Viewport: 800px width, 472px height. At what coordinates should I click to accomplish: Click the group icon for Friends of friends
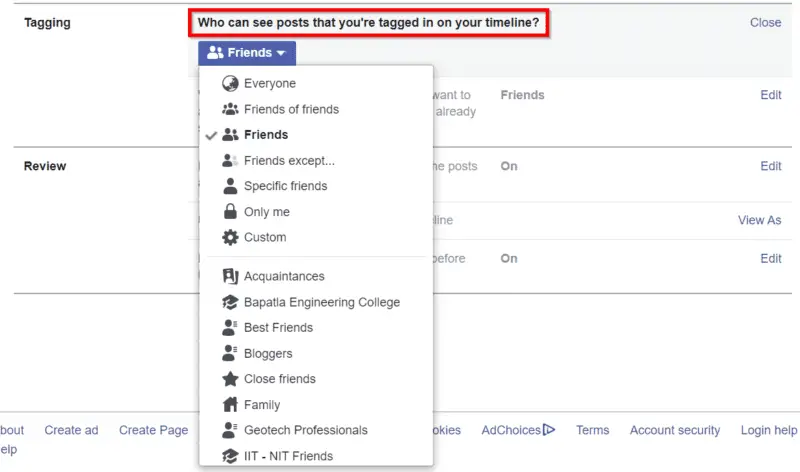tap(230, 109)
